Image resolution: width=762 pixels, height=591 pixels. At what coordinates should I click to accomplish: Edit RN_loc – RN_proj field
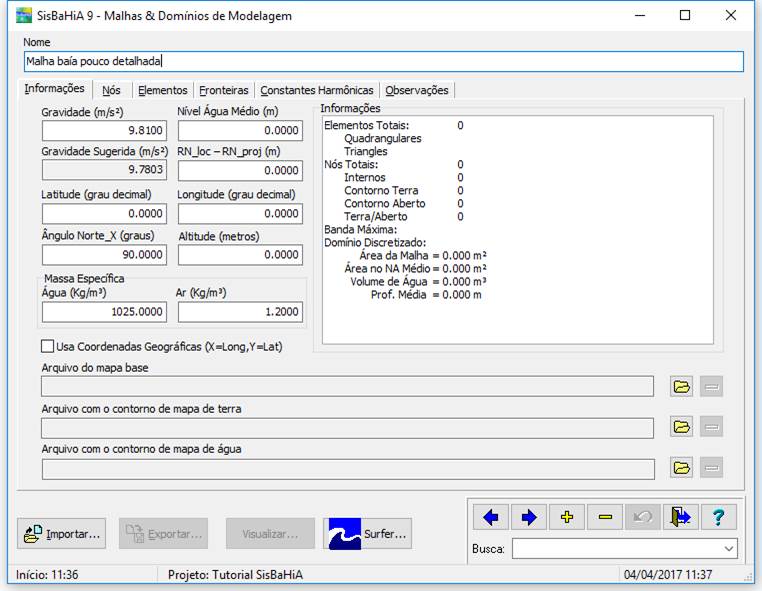[x=241, y=171]
